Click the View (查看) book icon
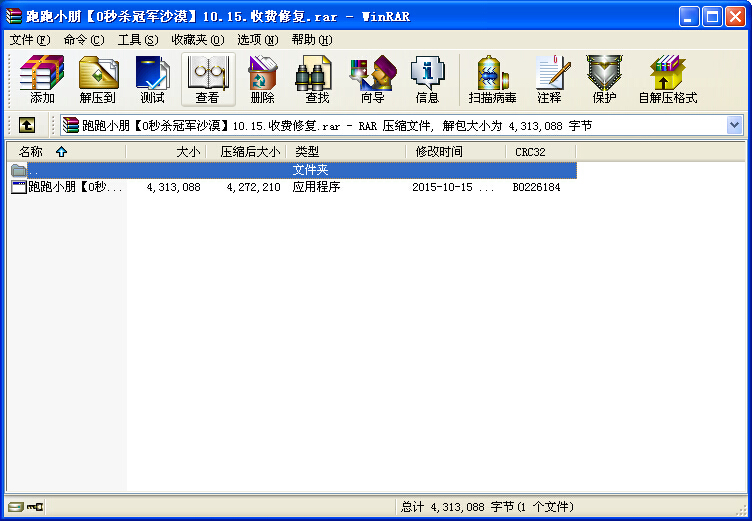 coord(208,79)
